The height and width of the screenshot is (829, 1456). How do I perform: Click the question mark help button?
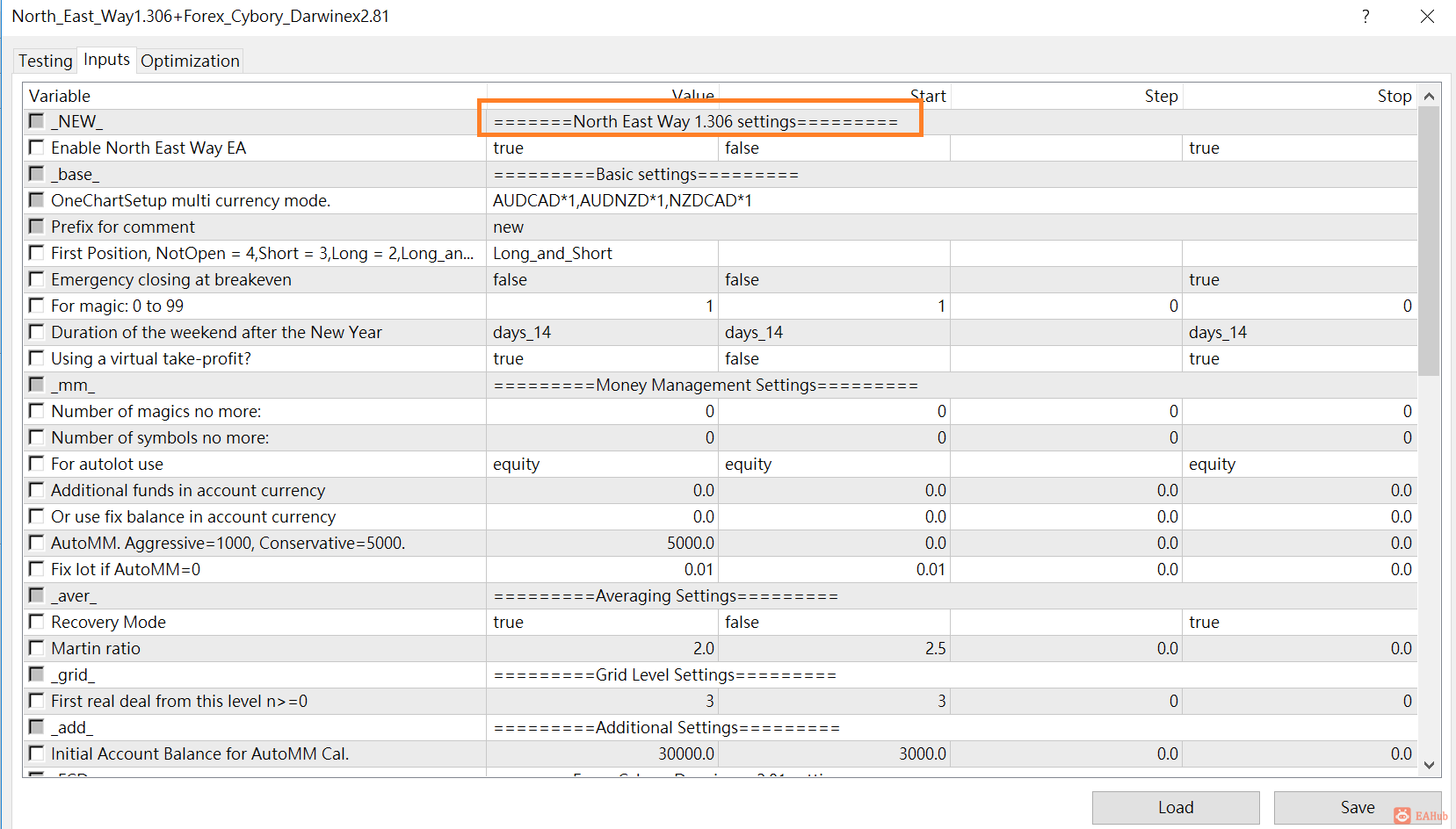pyautogui.click(x=1365, y=17)
